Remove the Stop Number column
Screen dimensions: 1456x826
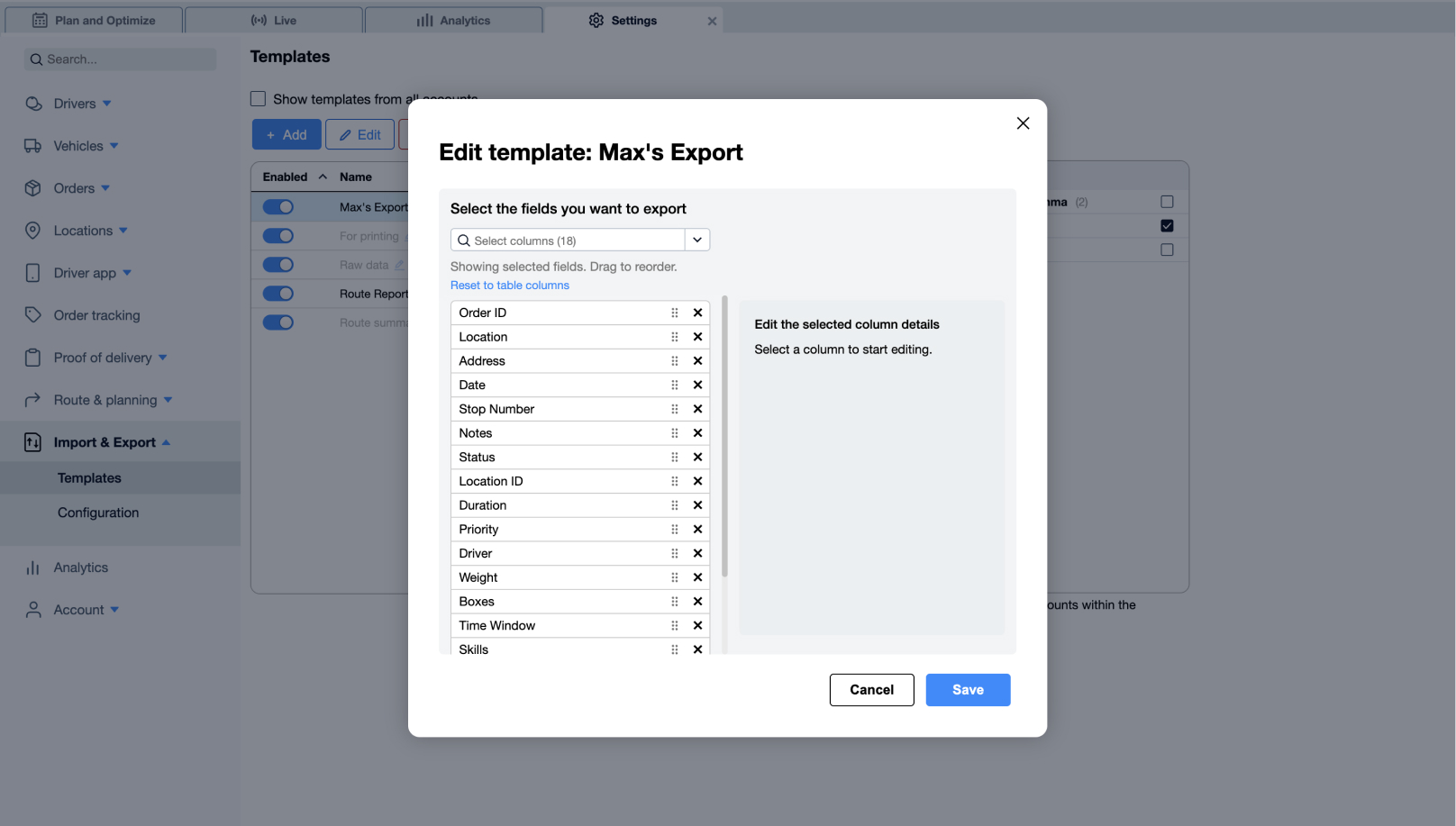[x=697, y=409]
